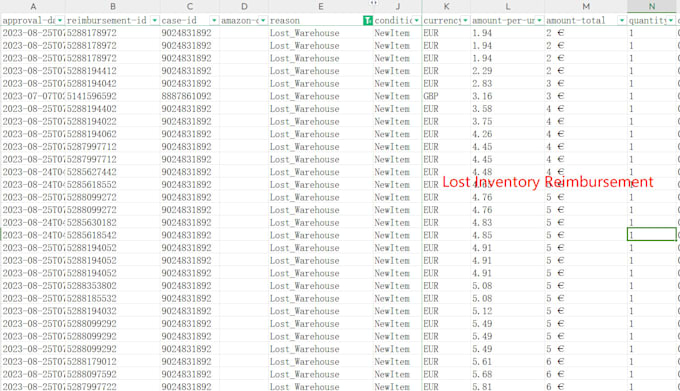680x391 pixels.
Task: Select cell with reimbursement-id 5285627442
Action: coord(113,172)
